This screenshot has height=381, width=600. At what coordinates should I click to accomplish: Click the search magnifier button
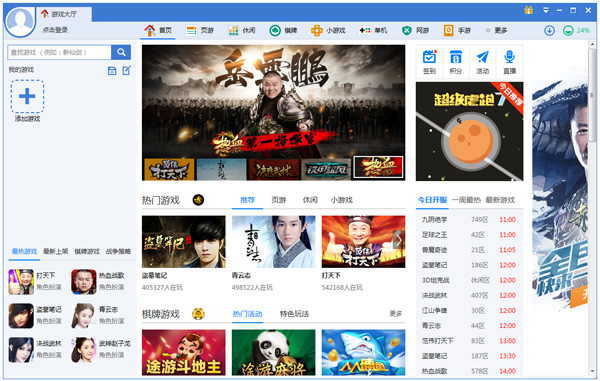pyautogui.click(x=121, y=52)
